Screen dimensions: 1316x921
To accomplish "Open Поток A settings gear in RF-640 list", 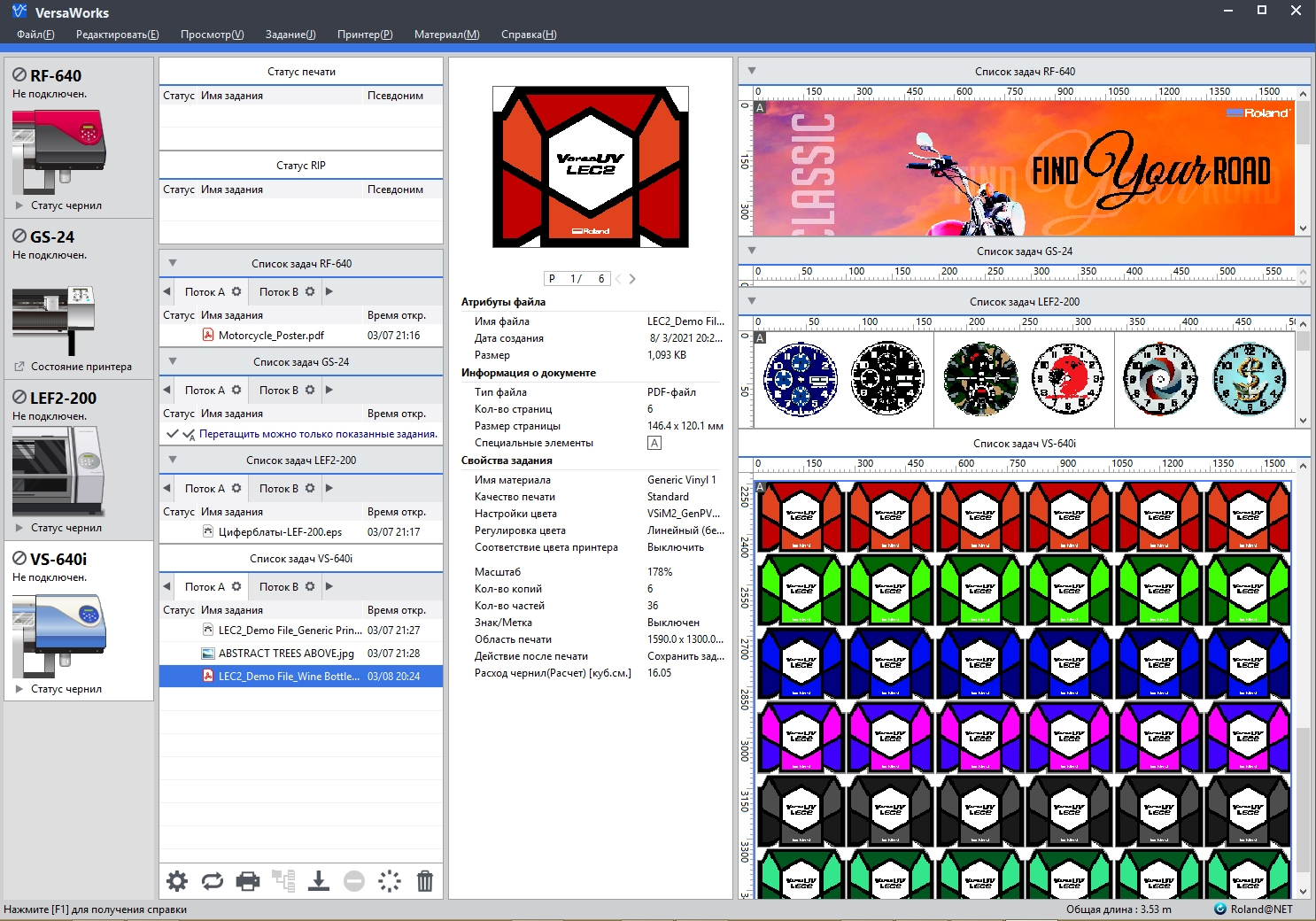I will coord(236,291).
